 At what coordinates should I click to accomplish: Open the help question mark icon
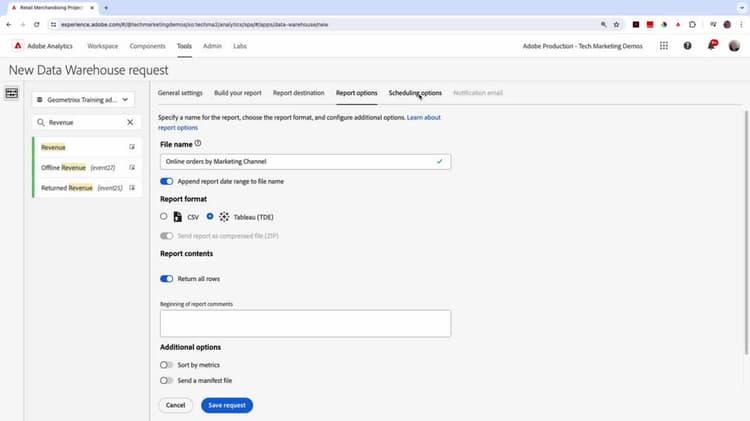tap(687, 46)
